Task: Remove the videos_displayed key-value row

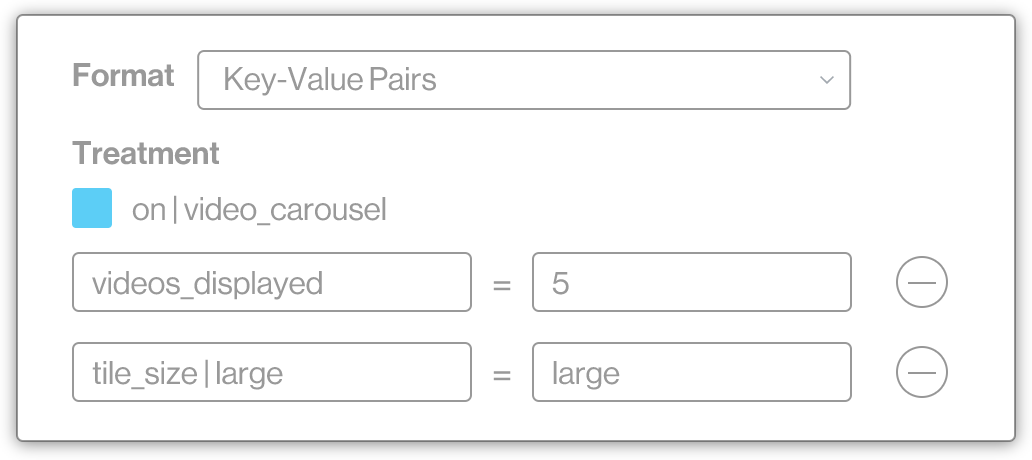Action: 921,283
